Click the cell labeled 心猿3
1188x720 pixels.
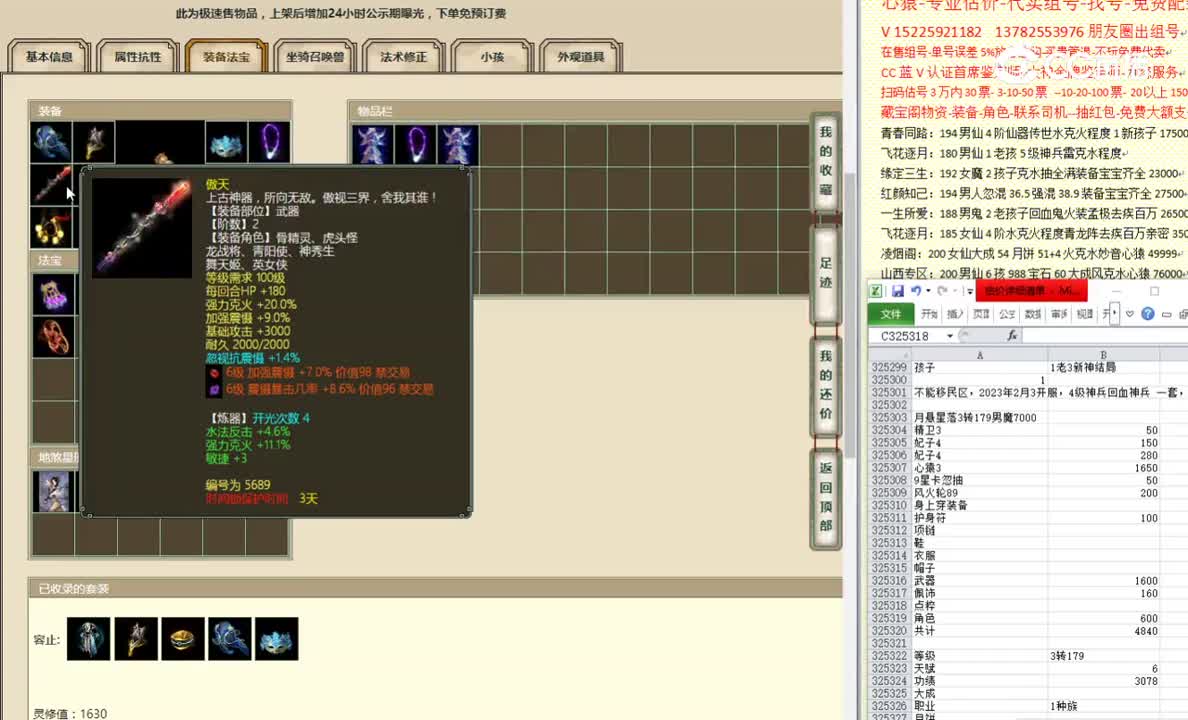(x=980, y=468)
